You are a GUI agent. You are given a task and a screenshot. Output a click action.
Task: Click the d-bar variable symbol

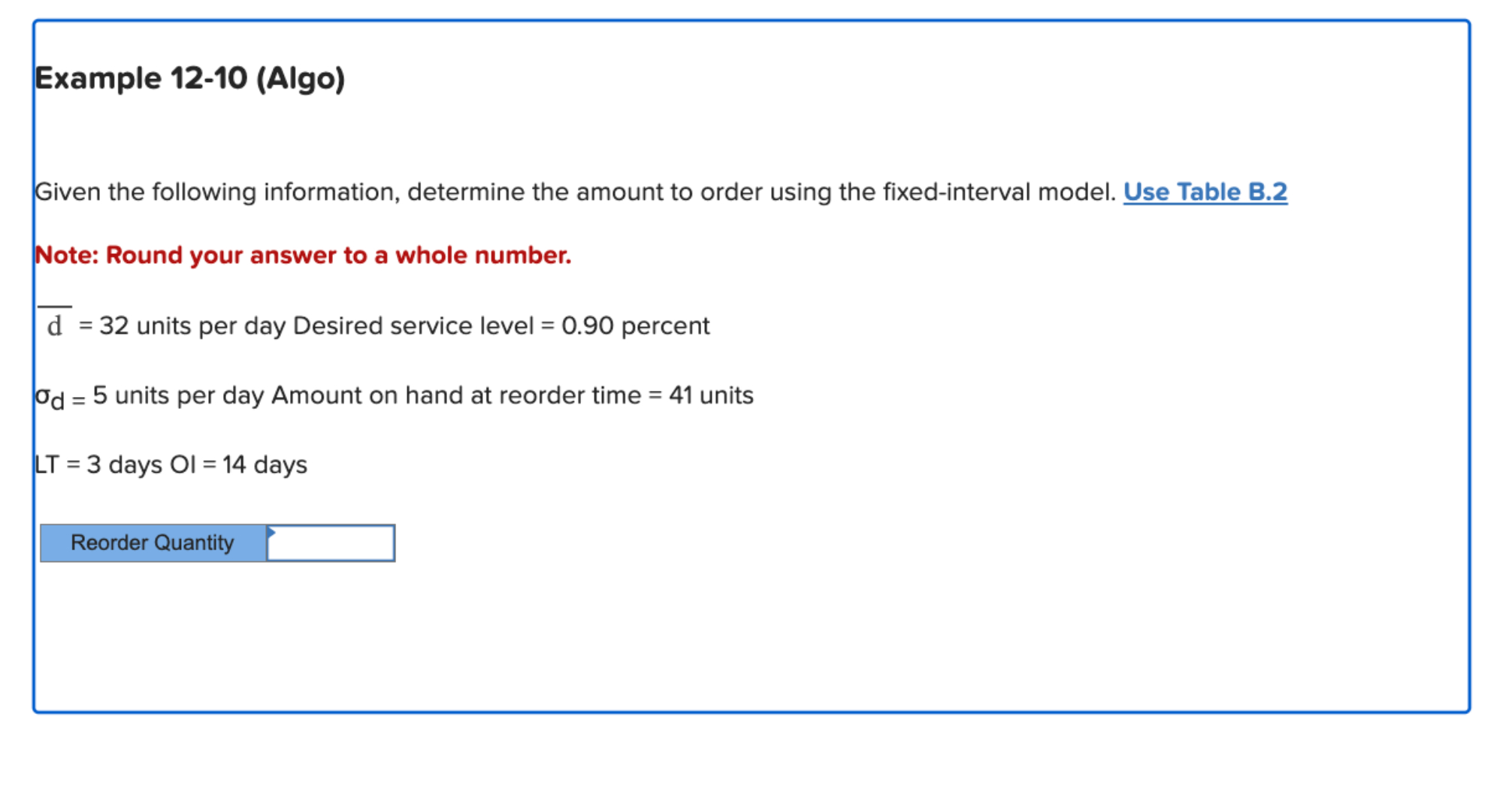[54, 323]
